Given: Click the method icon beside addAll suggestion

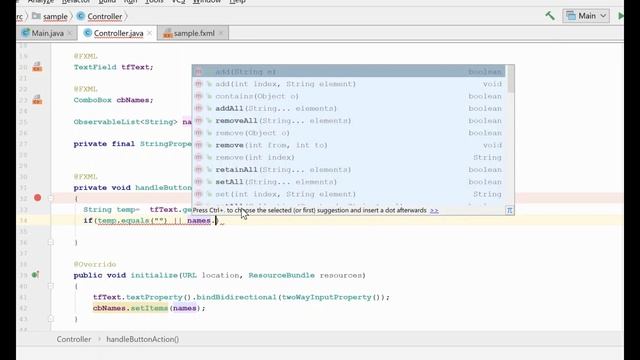Looking at the screenshot, I should pyautogui.click(x=198, y=108).
